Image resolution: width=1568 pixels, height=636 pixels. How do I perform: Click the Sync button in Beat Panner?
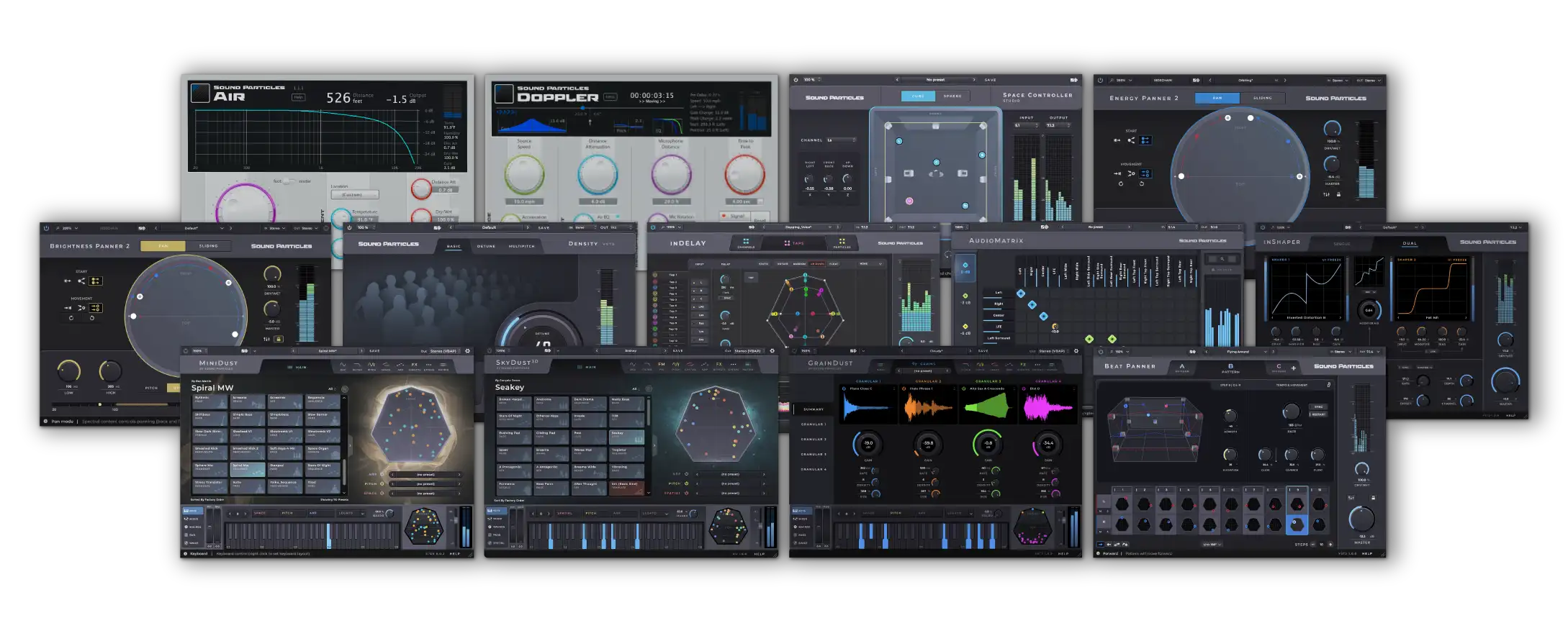pos(1318,407)
